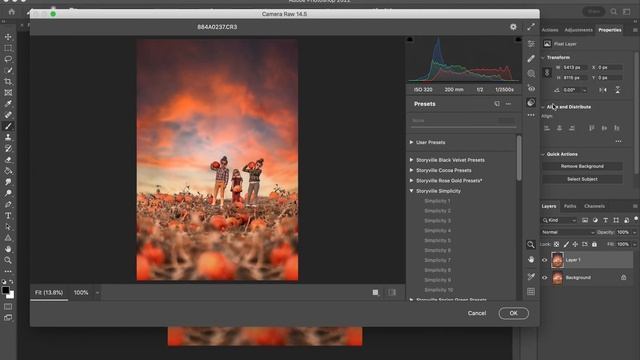
Task: Select the Lasso tool
Action: (x=8, y=59)
